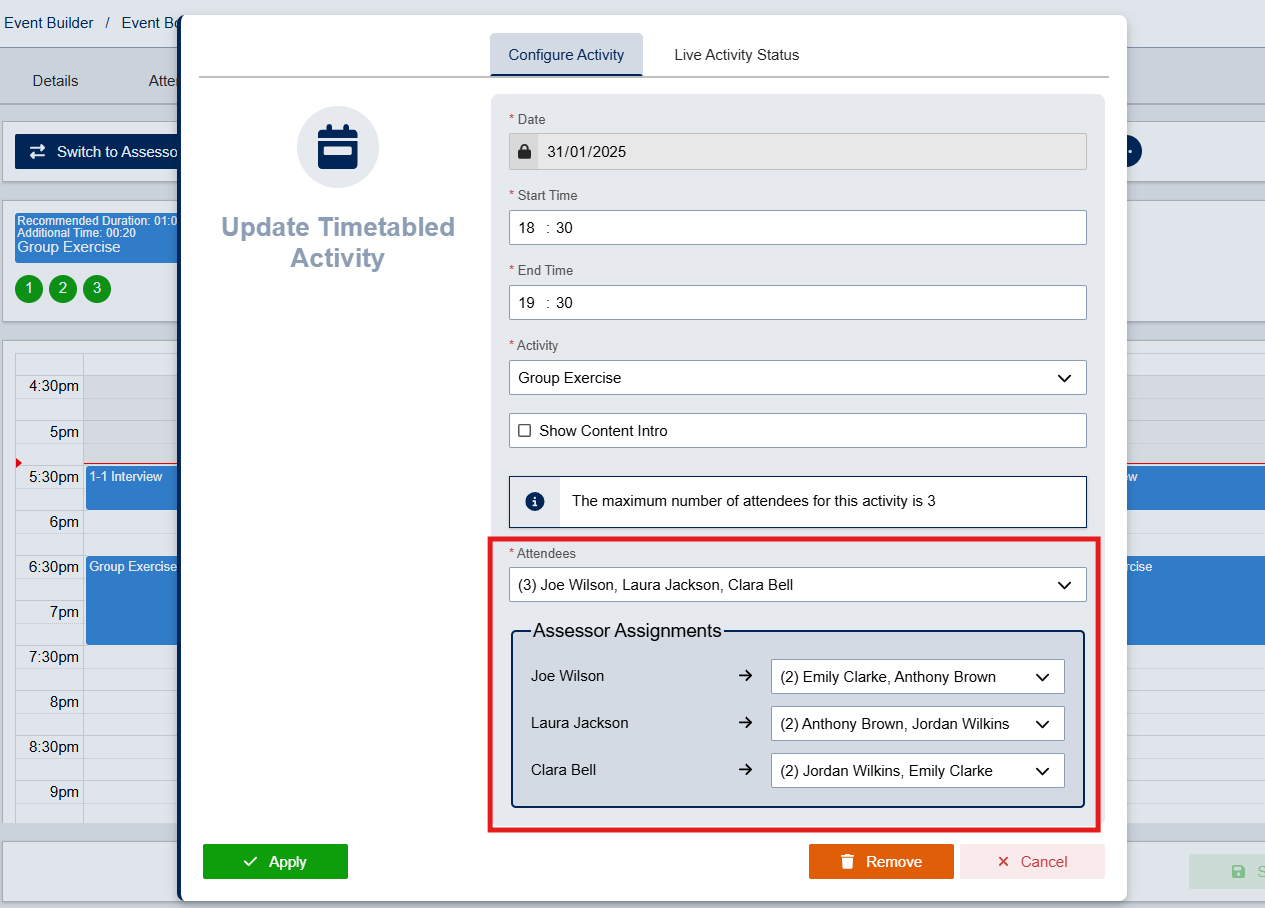This screenshot has width=1265, height=908.
Task: Click the 1-1 Interview timetable block
Action: (132, 488)
